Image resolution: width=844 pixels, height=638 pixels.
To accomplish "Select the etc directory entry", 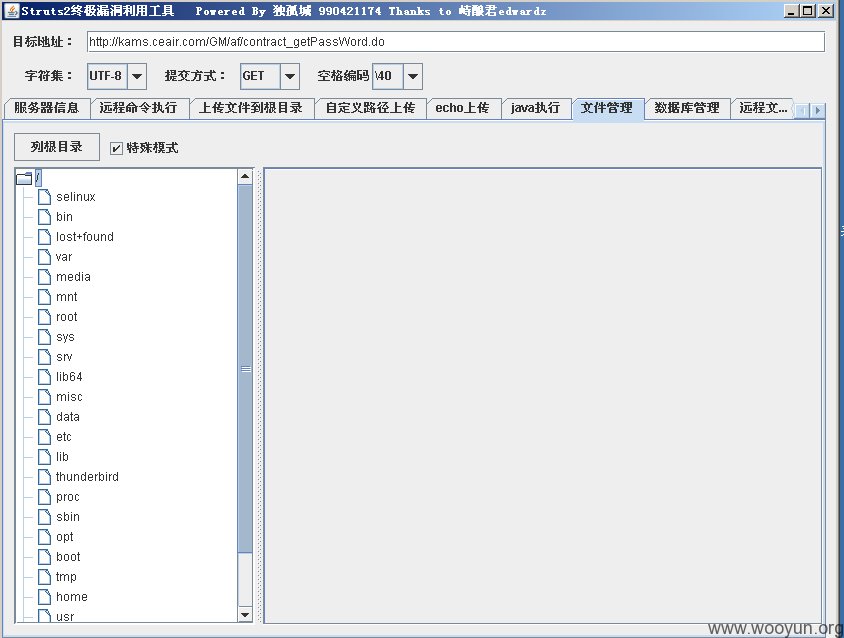I will tap(64, 437).
